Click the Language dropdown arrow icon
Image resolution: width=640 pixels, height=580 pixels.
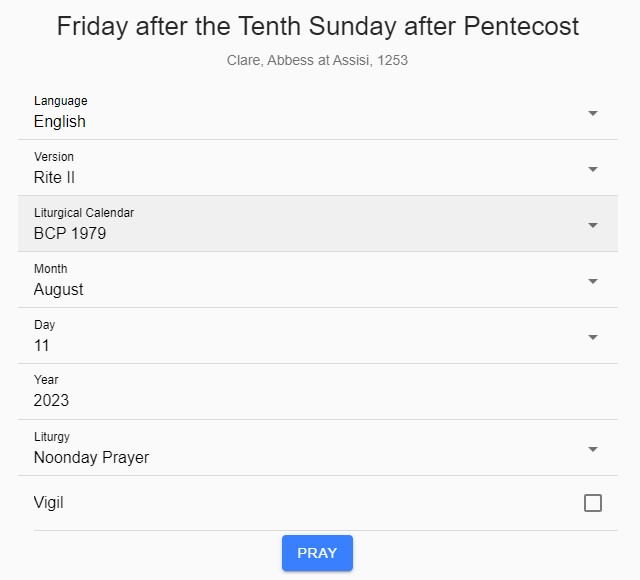point(593,113)
